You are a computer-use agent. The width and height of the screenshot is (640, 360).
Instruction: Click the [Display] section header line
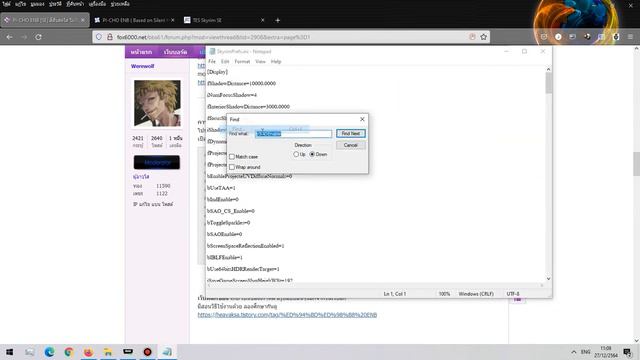[x=217, y=72]
